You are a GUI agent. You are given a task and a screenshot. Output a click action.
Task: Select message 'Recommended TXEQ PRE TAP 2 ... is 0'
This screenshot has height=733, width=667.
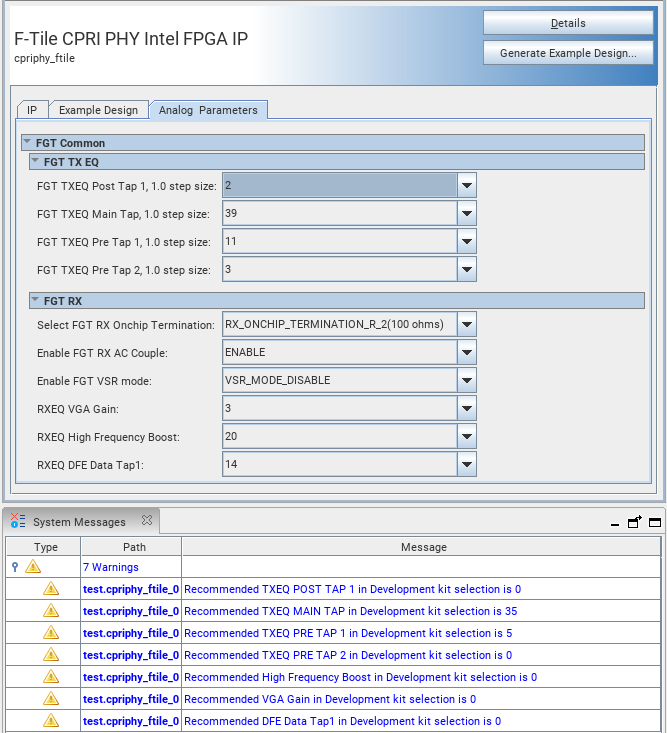point(348,655)
